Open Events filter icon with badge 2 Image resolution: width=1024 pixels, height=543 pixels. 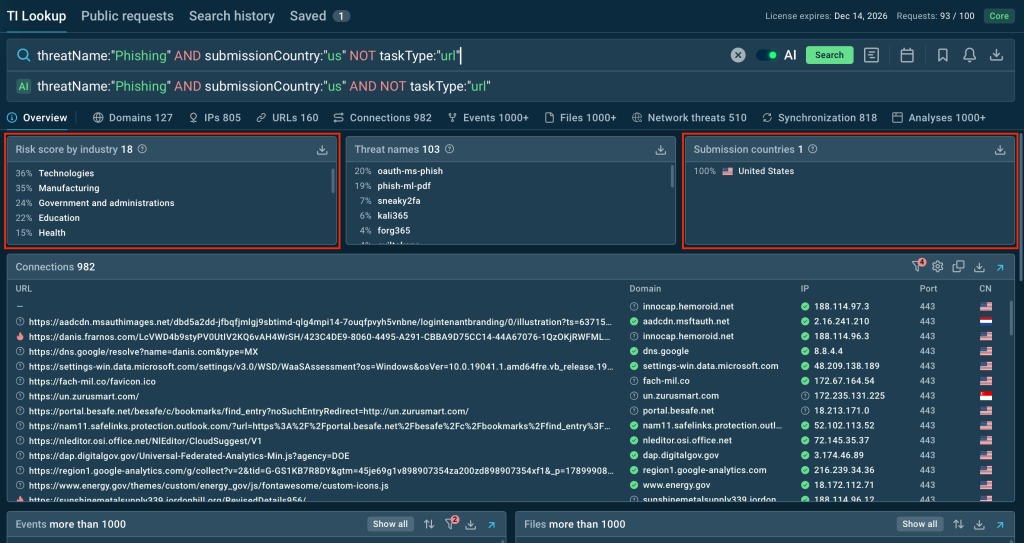[x=451, y=523]
